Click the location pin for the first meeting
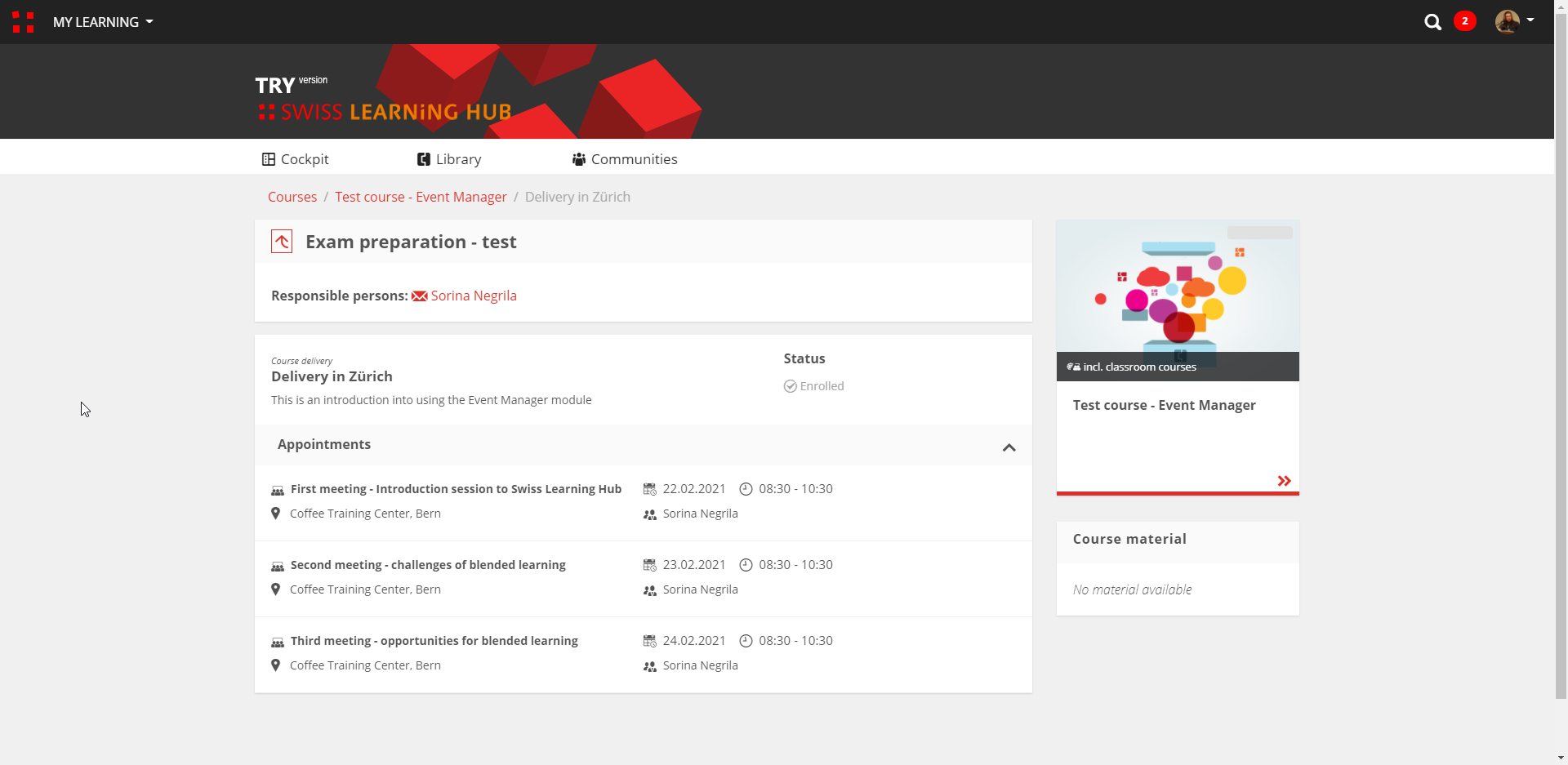1568x765 pixels. (x=276, y=514)
